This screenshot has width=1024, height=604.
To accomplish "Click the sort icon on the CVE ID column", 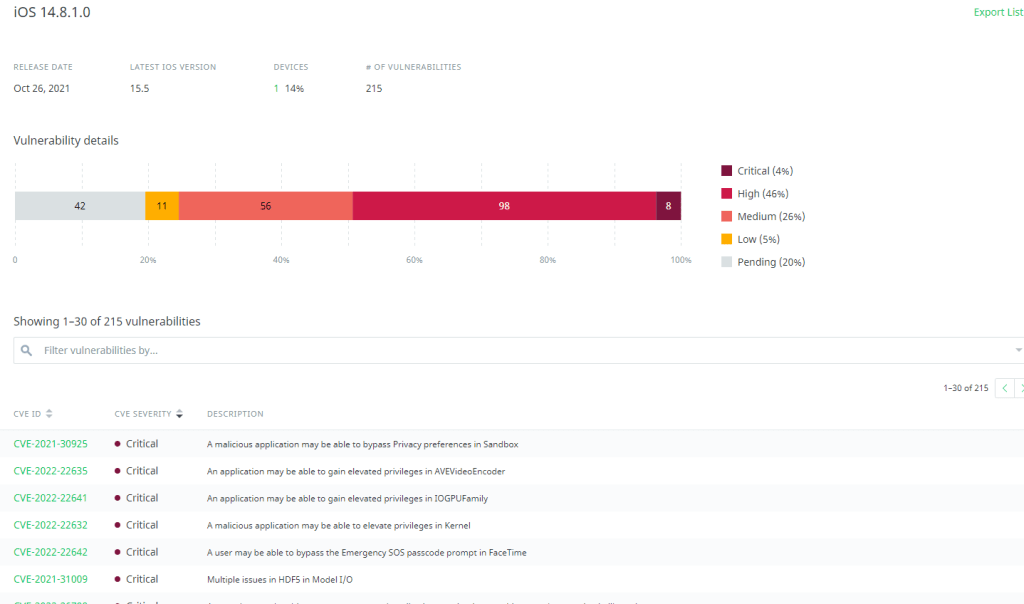I will click(x=48, y=413).
